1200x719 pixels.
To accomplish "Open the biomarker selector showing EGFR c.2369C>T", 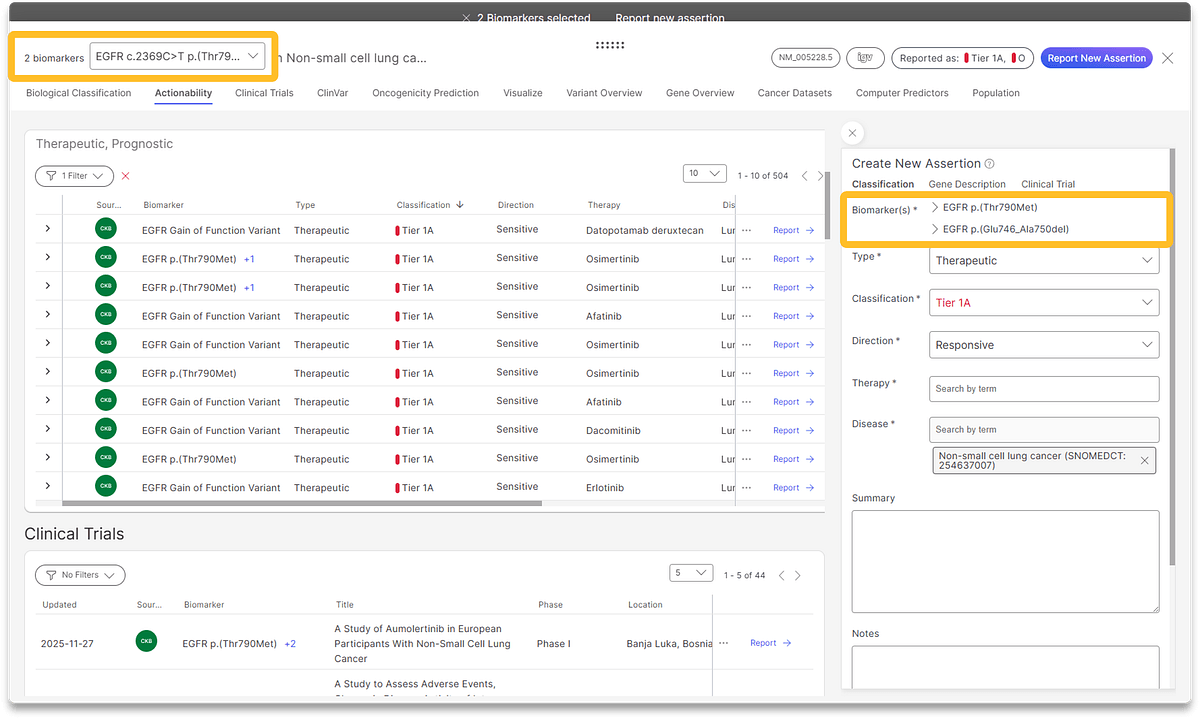I will pyautogui.click(x=177, y=57).
